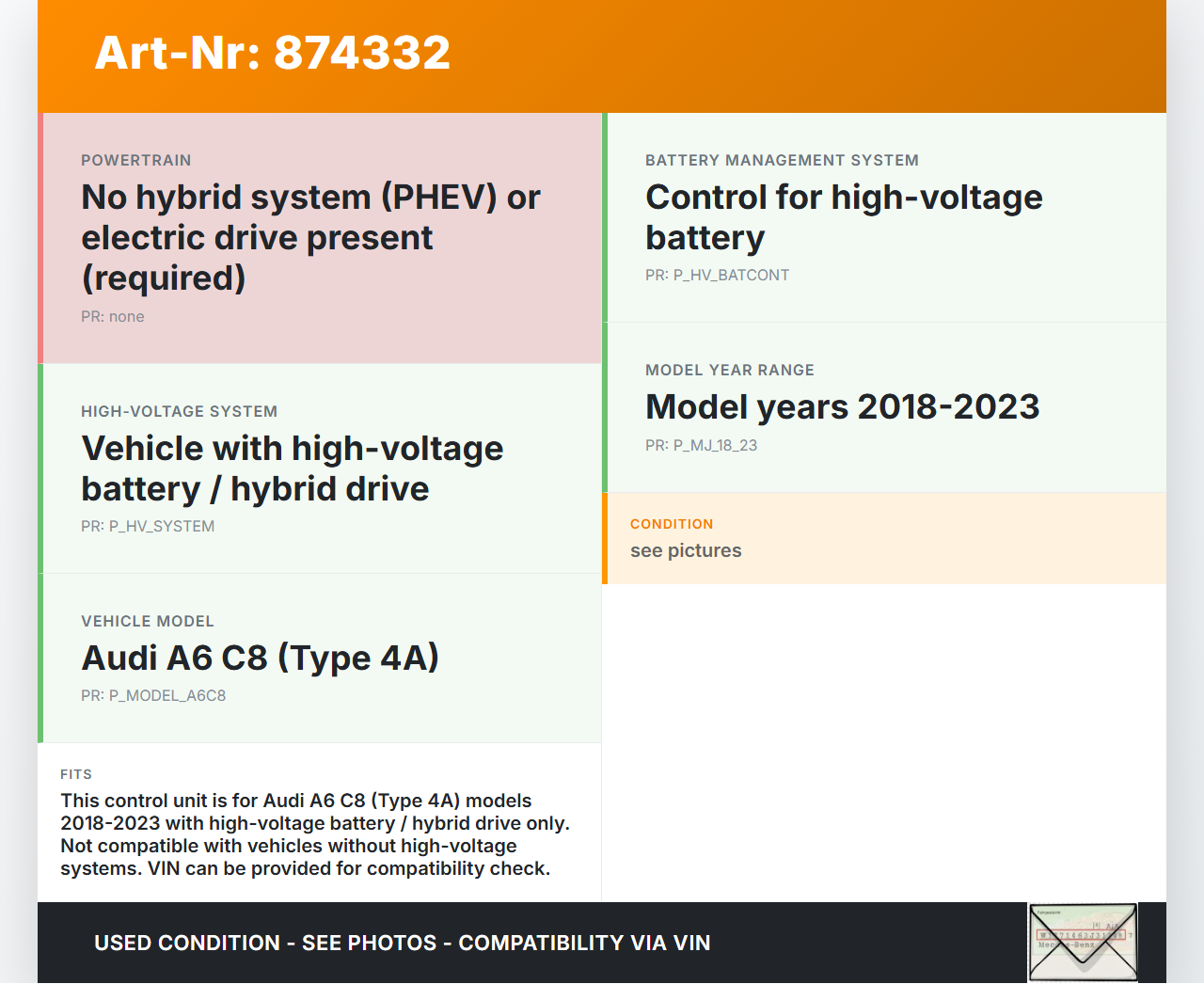The width and height of the screenshot is (1204, 984).
Task: Click the PR: P_MODEL_A6C8 code
Action: pos(153,696)
